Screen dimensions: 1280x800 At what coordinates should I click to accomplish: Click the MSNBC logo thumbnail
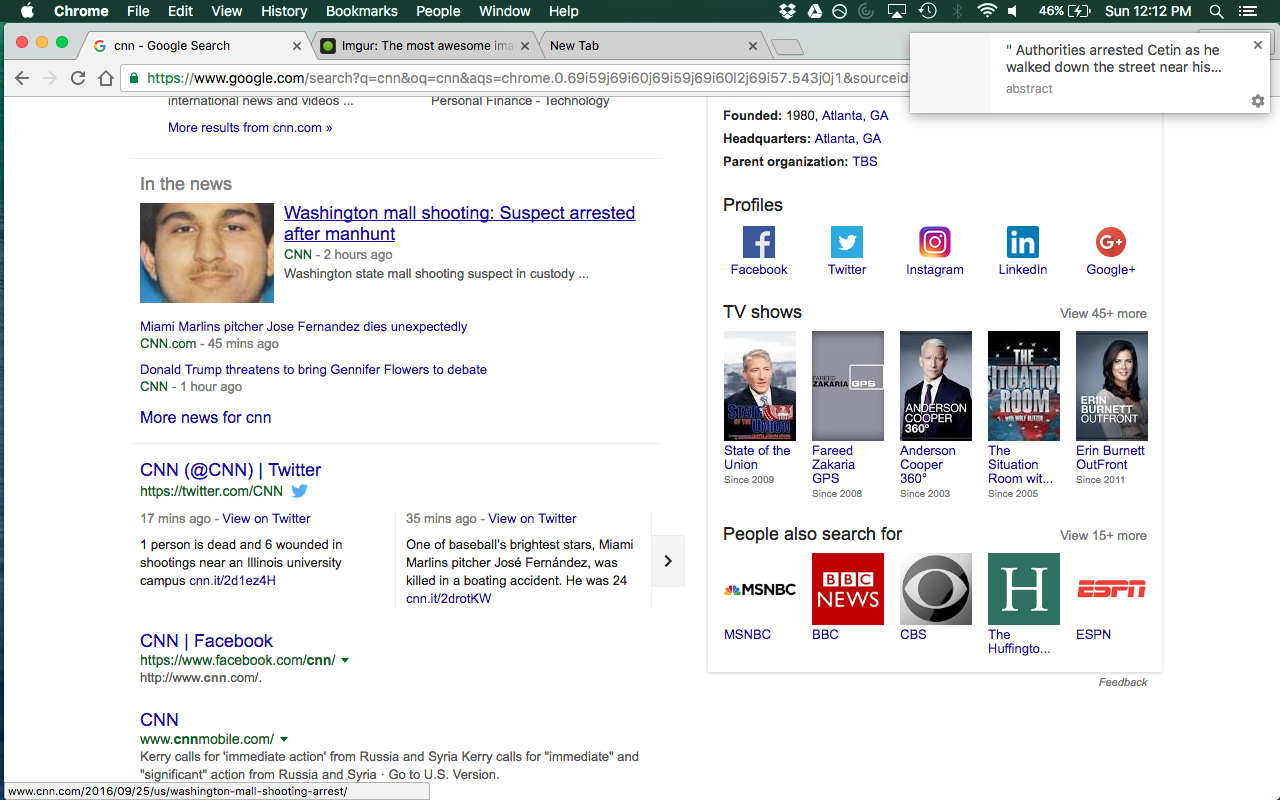(760, 589)
